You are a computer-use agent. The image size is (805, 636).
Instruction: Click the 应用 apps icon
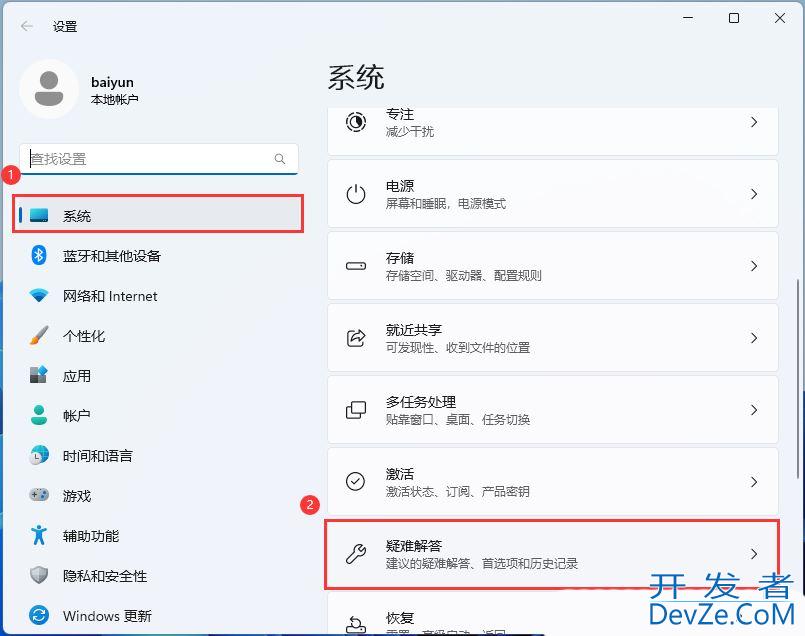[x=39, y=375]
